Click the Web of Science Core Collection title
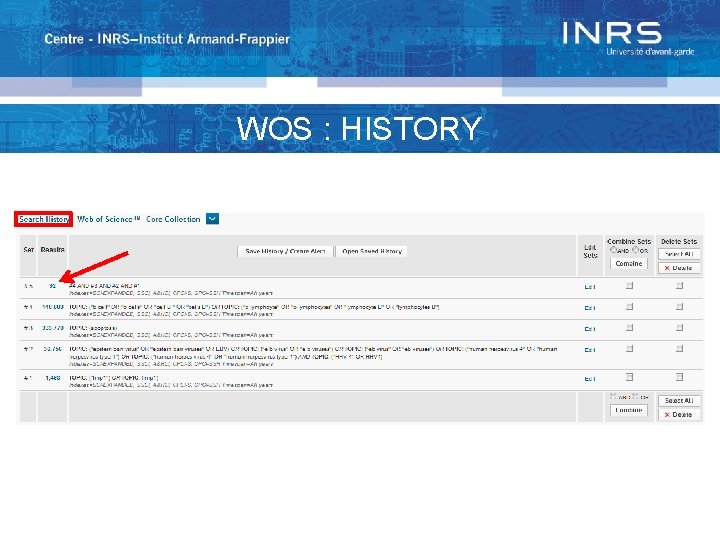The height and width of the screenshot is (540, 720). pyautogui.click(x=139, y=219)
